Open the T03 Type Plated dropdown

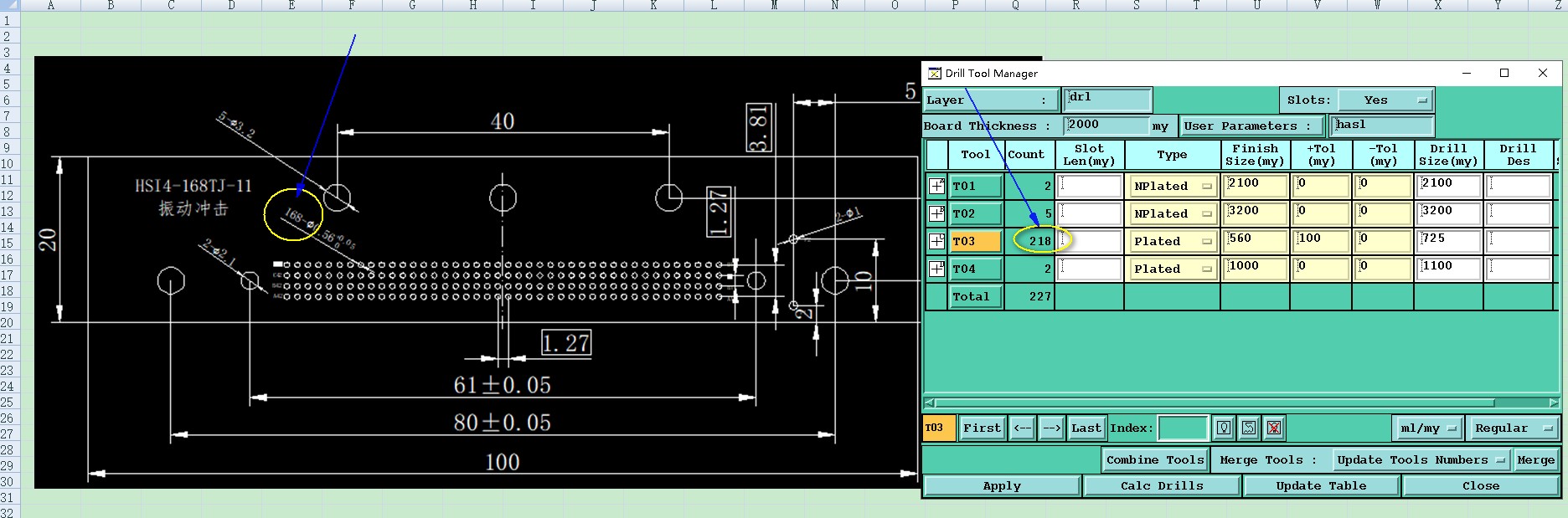(1173, 241)
